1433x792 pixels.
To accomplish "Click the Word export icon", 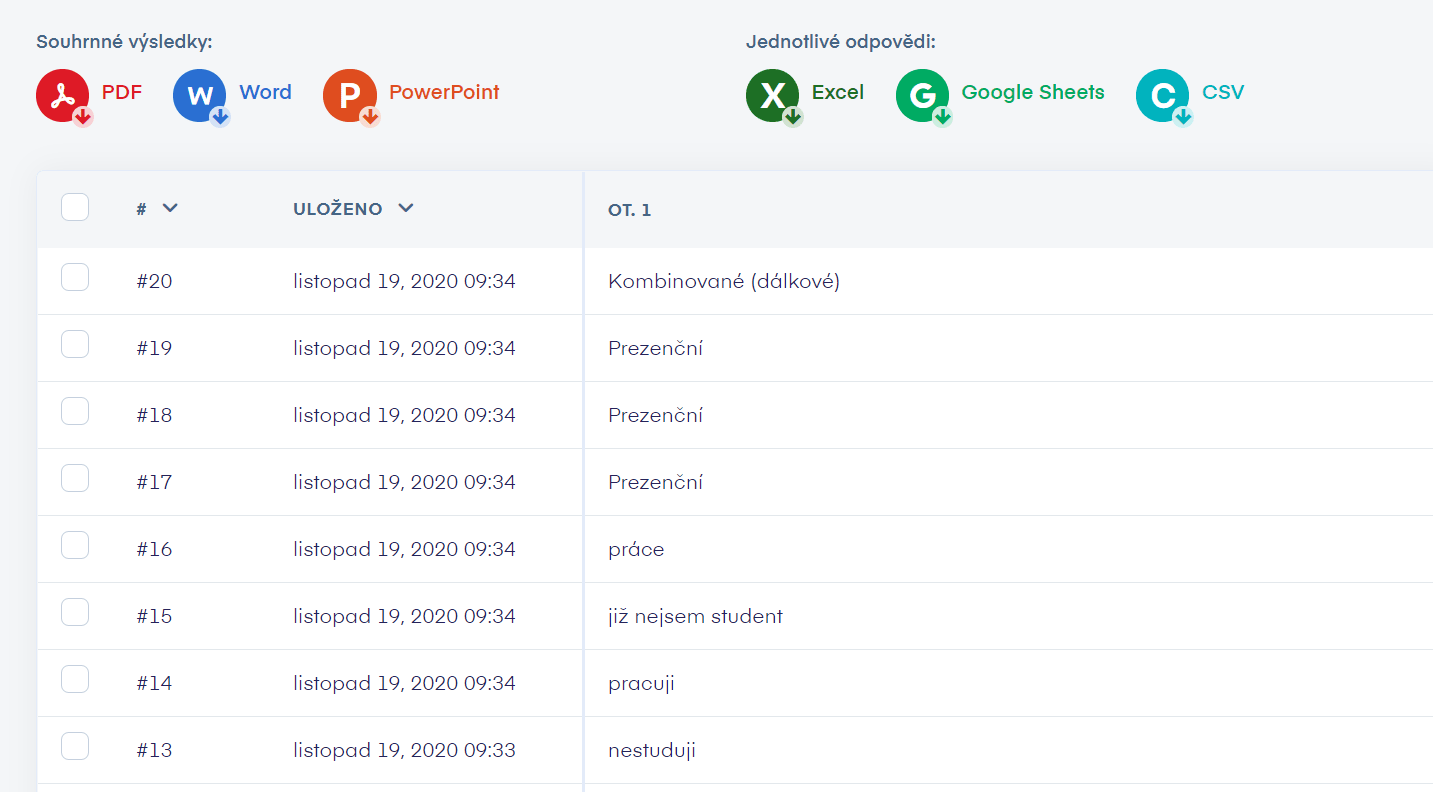I will 200,96.
